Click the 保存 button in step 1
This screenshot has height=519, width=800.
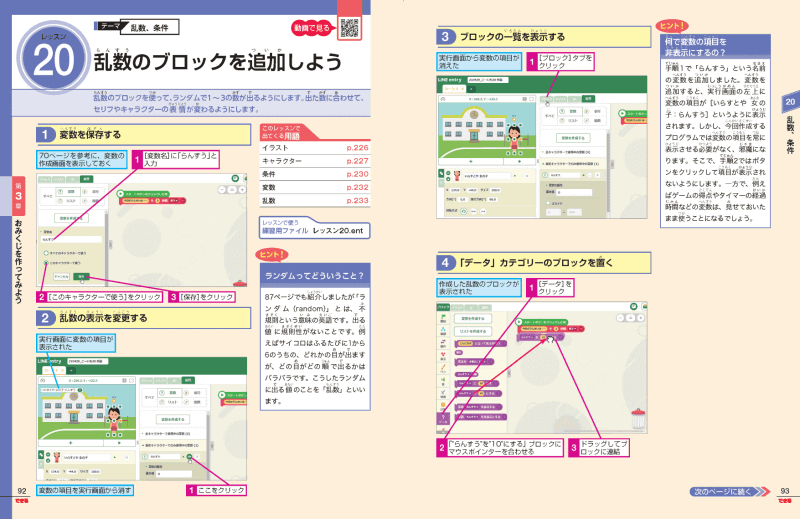tap(81, 276)
